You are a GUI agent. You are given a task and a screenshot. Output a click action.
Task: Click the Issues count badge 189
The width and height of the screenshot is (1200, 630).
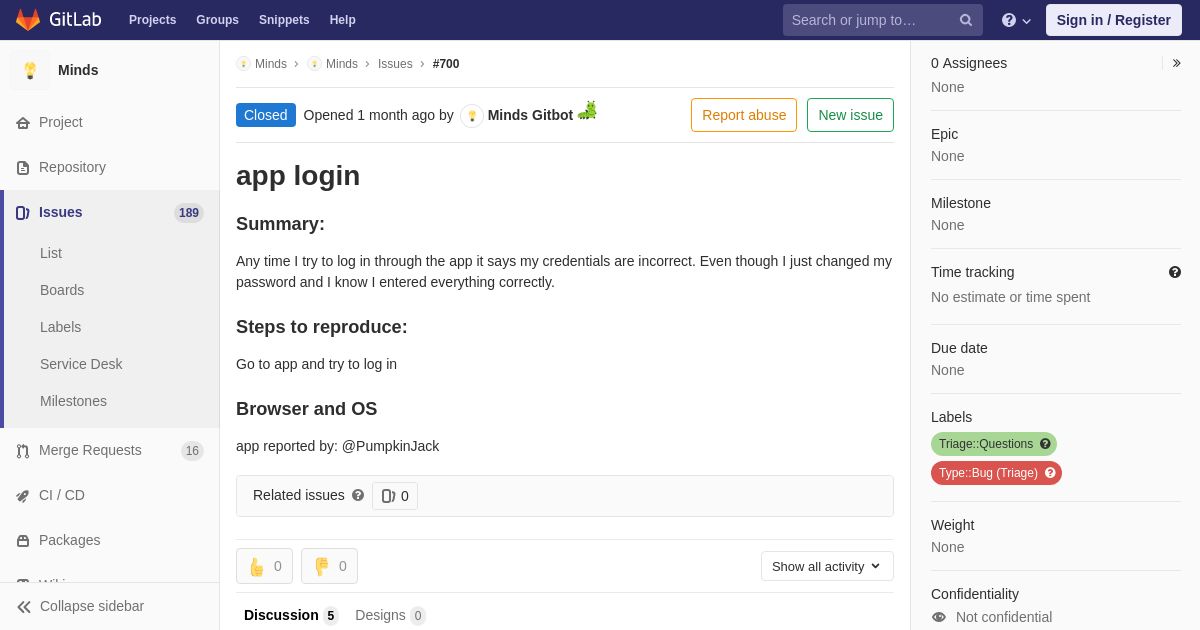point(189,213)
